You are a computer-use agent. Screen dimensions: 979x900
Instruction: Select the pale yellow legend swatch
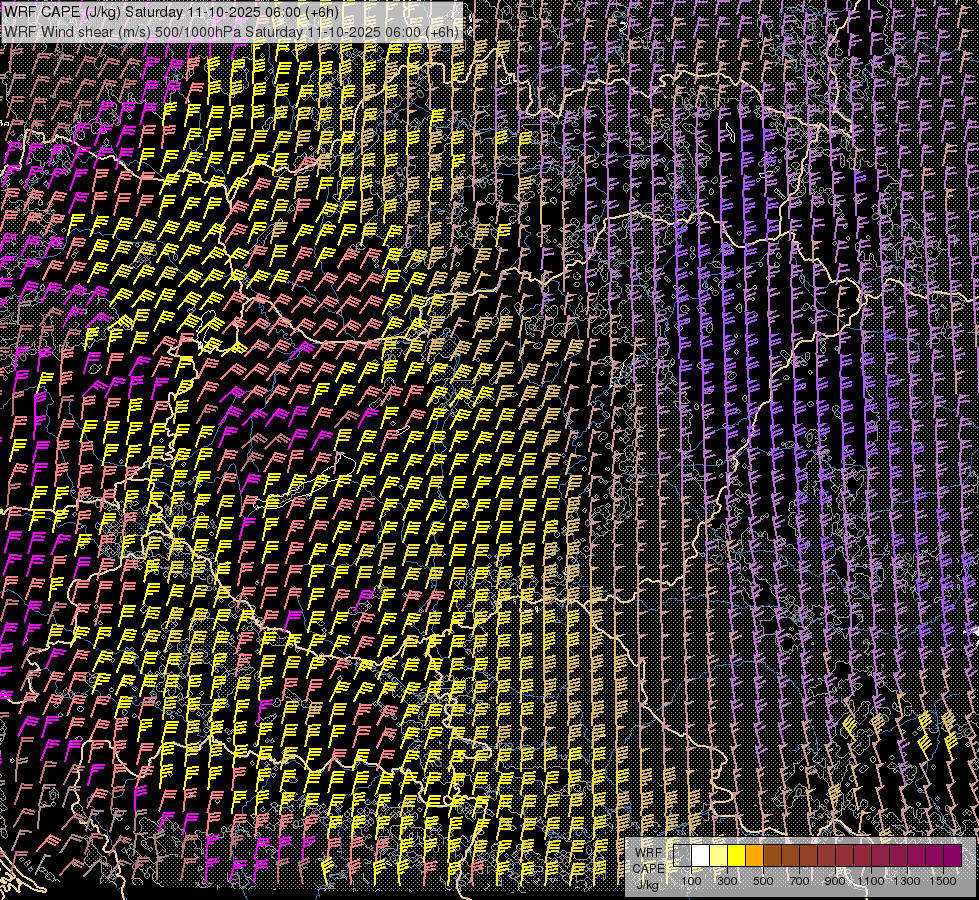[x=719, y=856]
